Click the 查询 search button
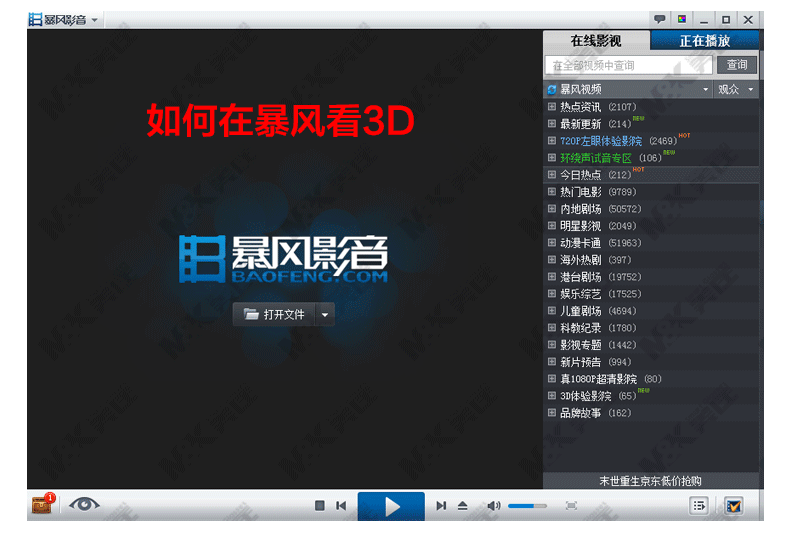800x537 pixels. [737, 65]
